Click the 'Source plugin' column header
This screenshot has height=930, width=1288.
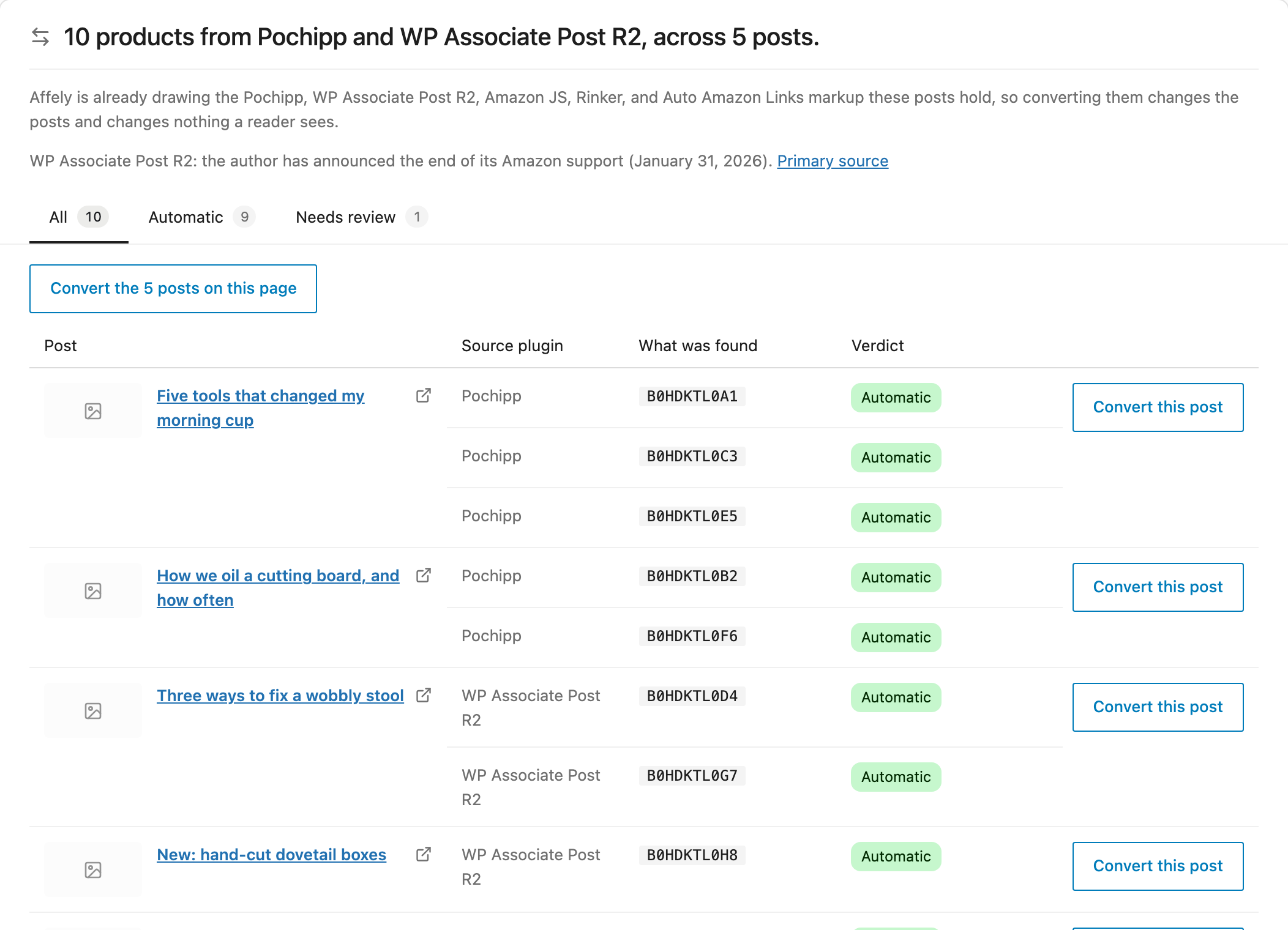click(x=512, y=346)
